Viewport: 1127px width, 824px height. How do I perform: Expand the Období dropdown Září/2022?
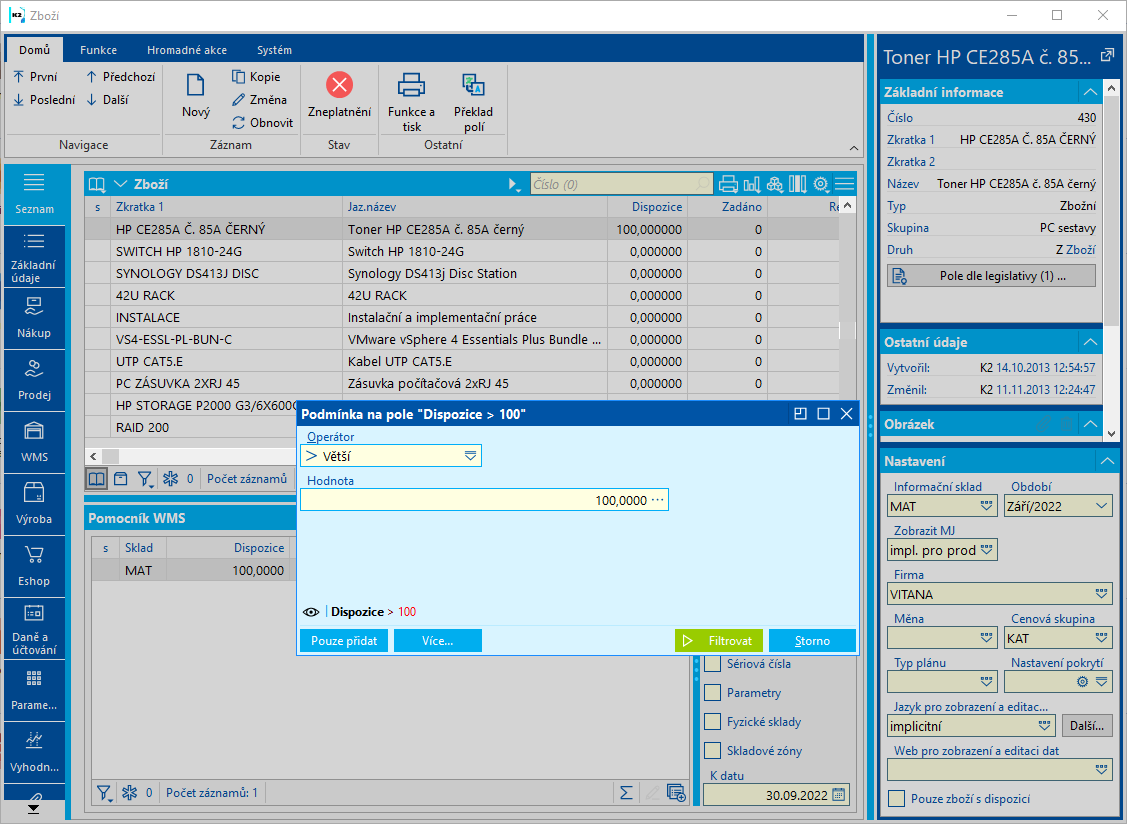[x=1101, y=506]
